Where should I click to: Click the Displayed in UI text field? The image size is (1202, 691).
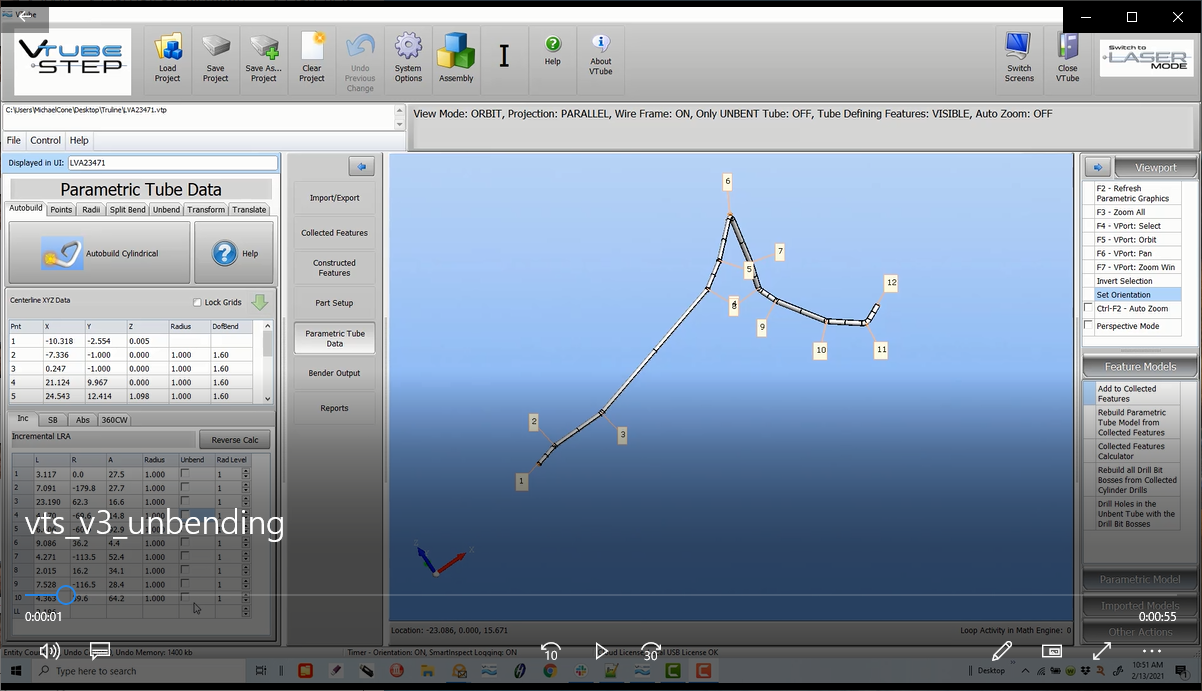172,163
